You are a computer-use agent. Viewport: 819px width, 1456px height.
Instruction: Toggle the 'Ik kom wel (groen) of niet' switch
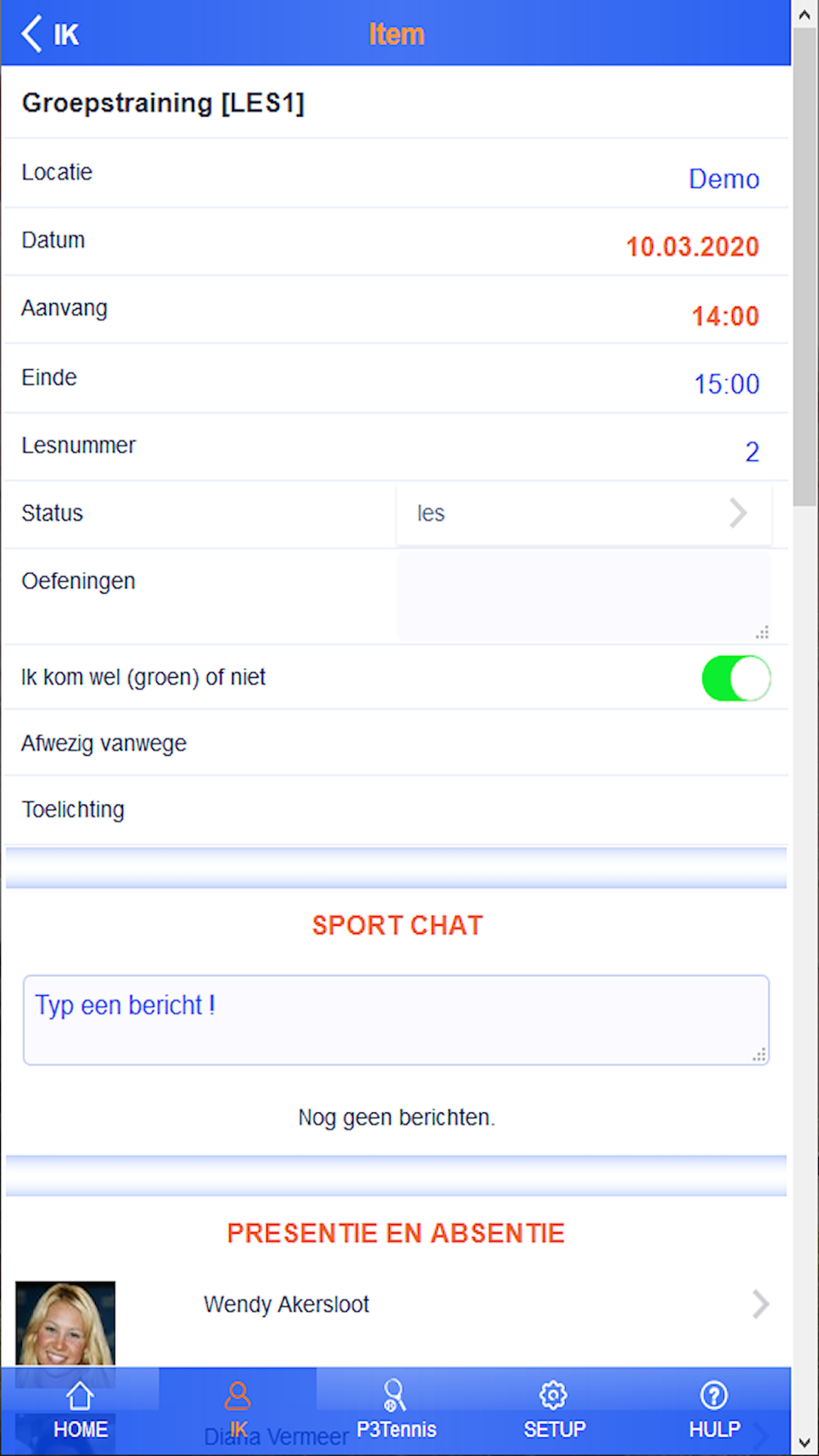coord(736,678)
